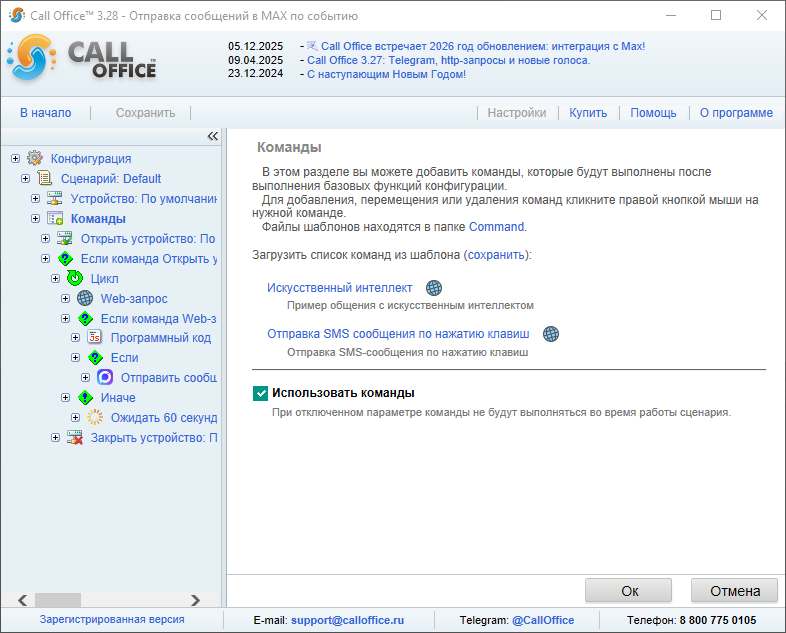The width and height of the screenshot is (786, 633).
Task: Collapse the left tree panel with double chevron
Action: [x=212, y=136]
